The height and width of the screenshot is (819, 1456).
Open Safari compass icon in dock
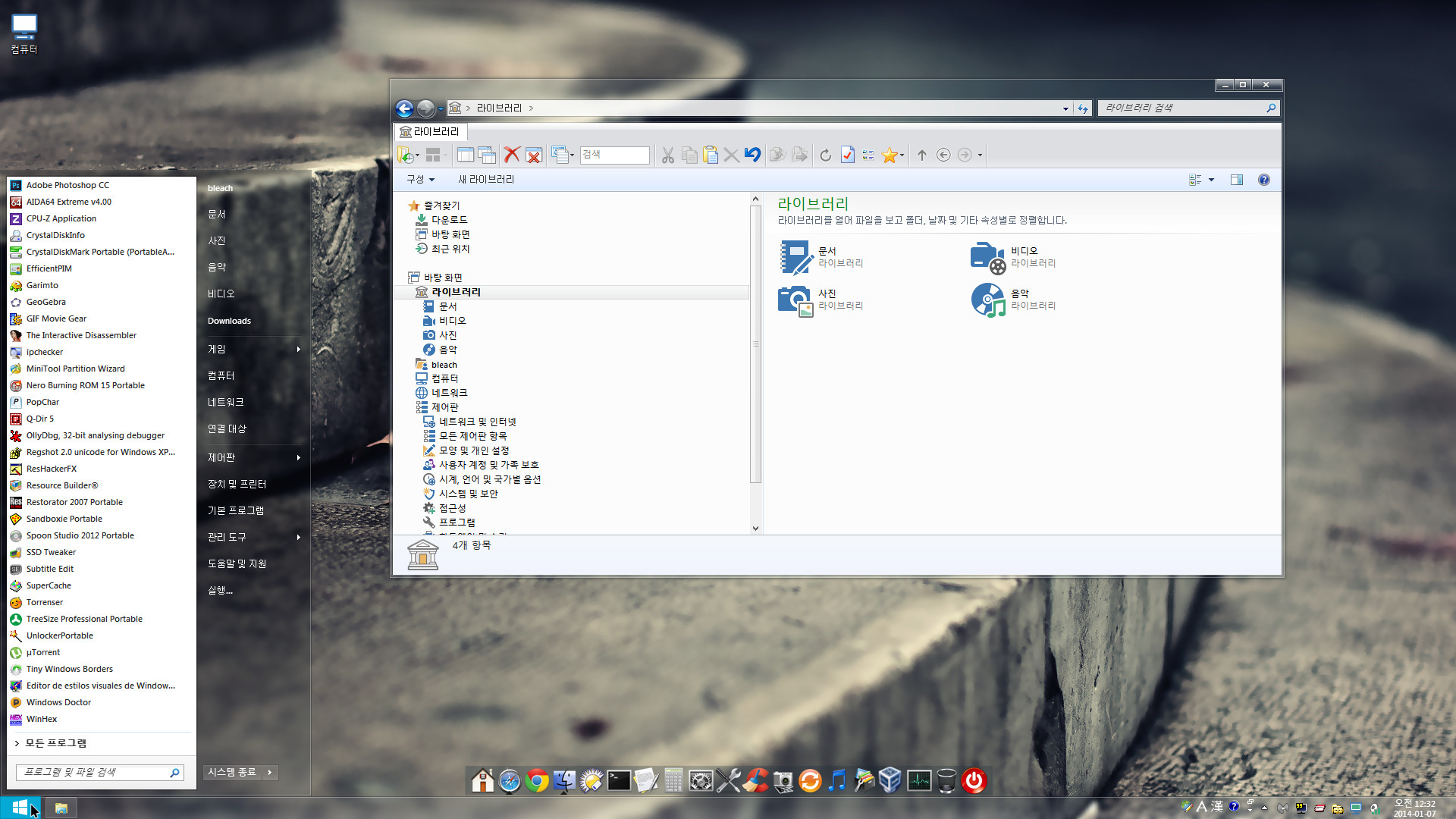pyautogui.click(x=510, y=780)
